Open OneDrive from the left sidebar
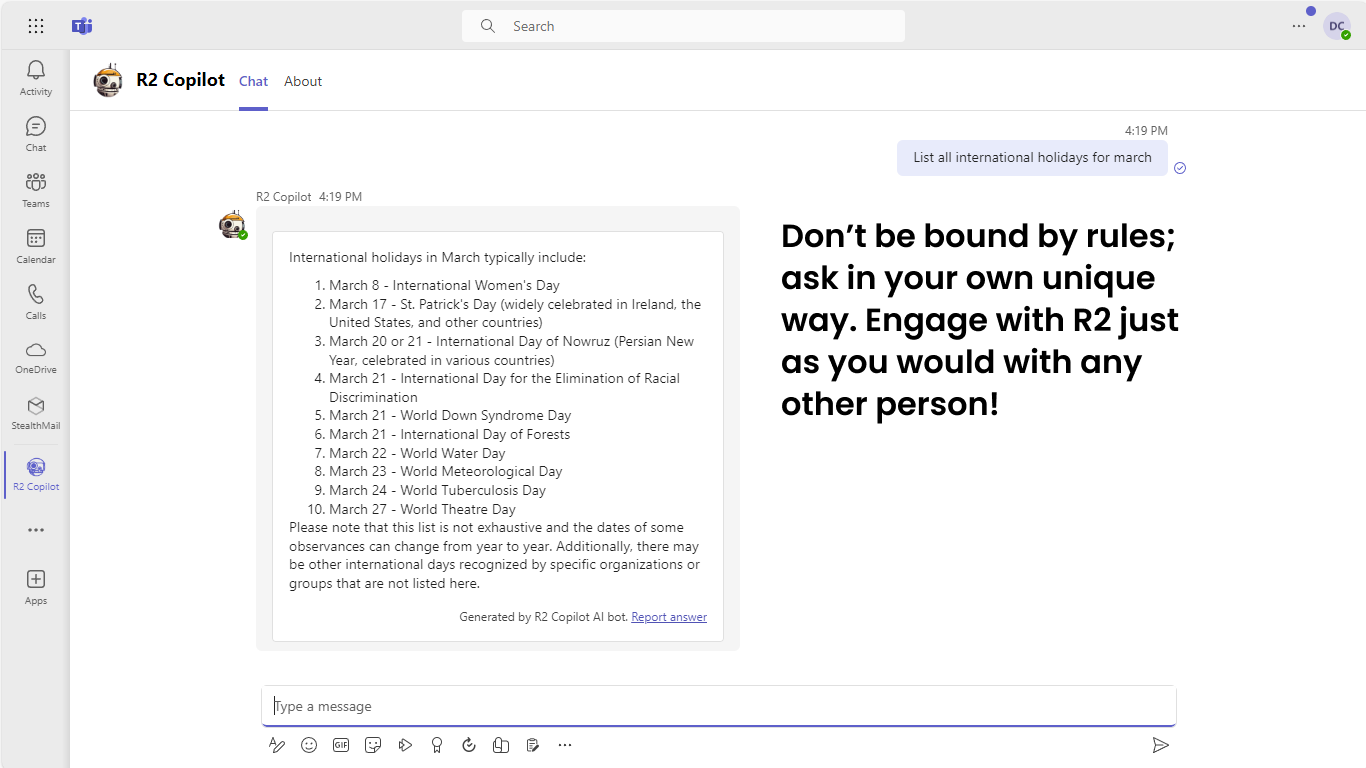Viewport: 1366px width, 768px height. pyautogui.click(x=36, y=357)
